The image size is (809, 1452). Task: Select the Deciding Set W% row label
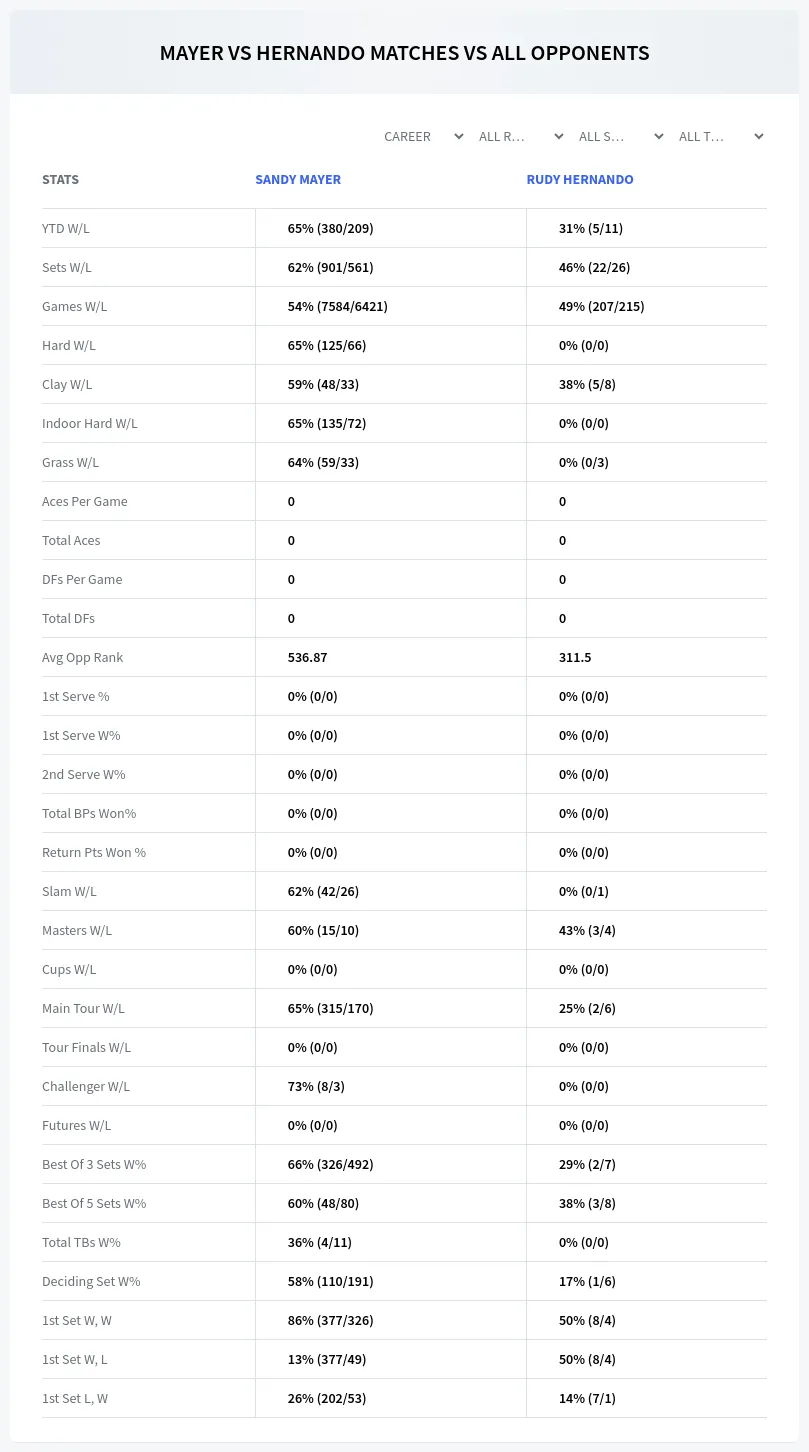pyautogui.click(x=91, y=1281)
